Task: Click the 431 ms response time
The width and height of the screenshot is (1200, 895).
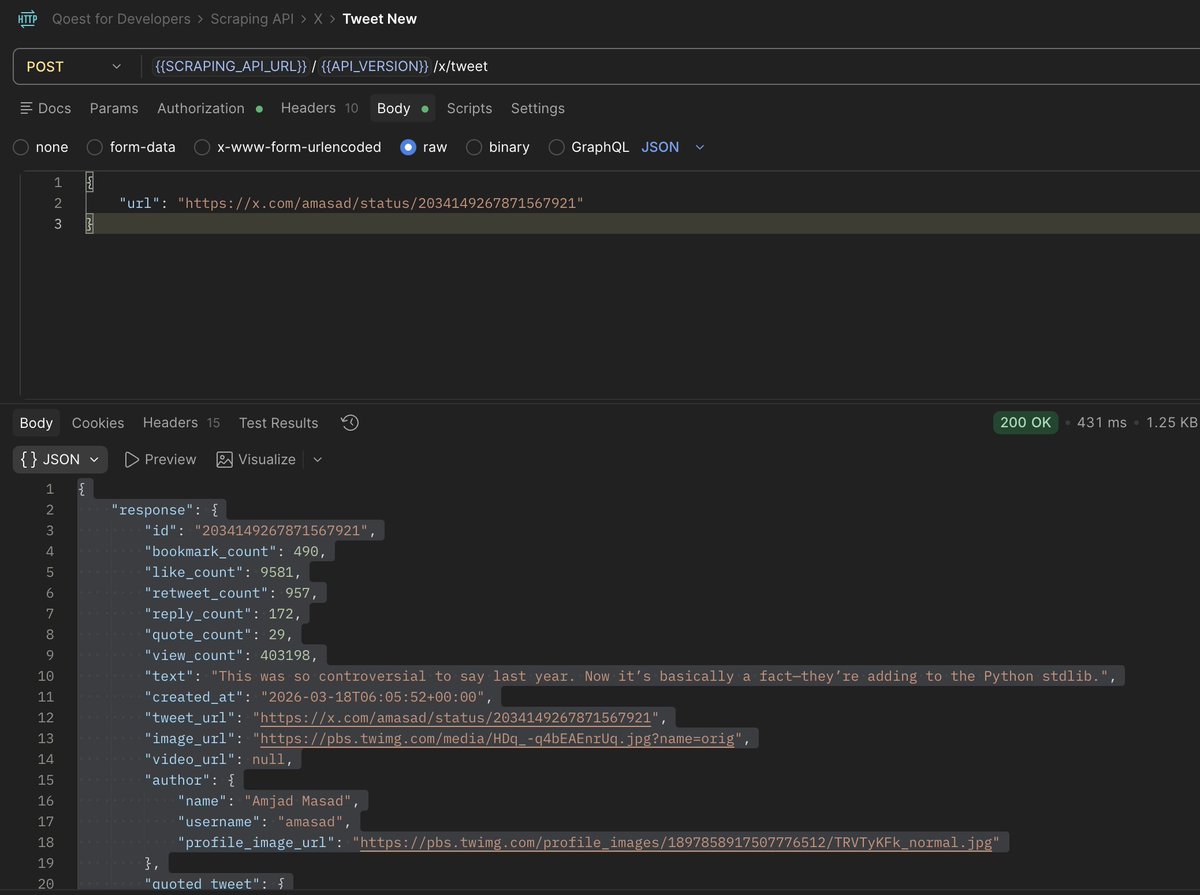Action: 1102,423
